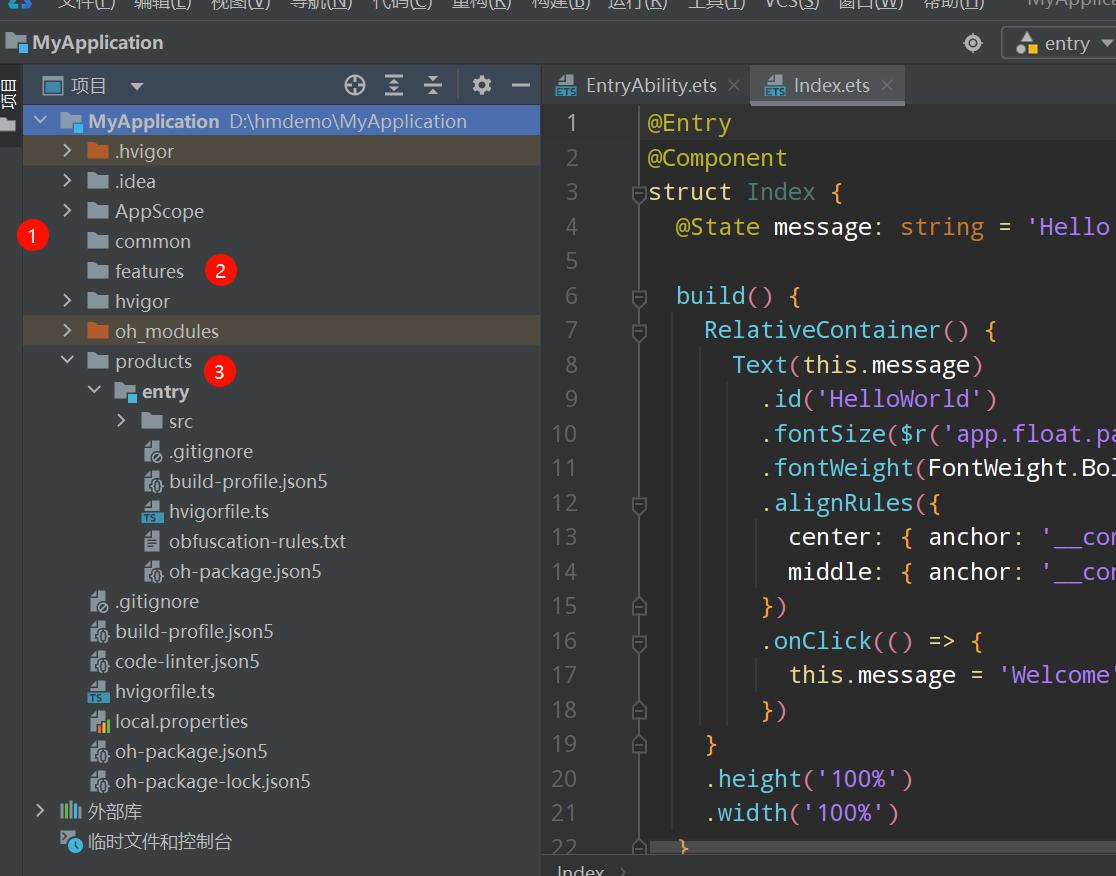The image size is (1116, 876).
Task: Open the entry run configuration dropdown
Action: pyautogui.click(x=1060, y=43)
